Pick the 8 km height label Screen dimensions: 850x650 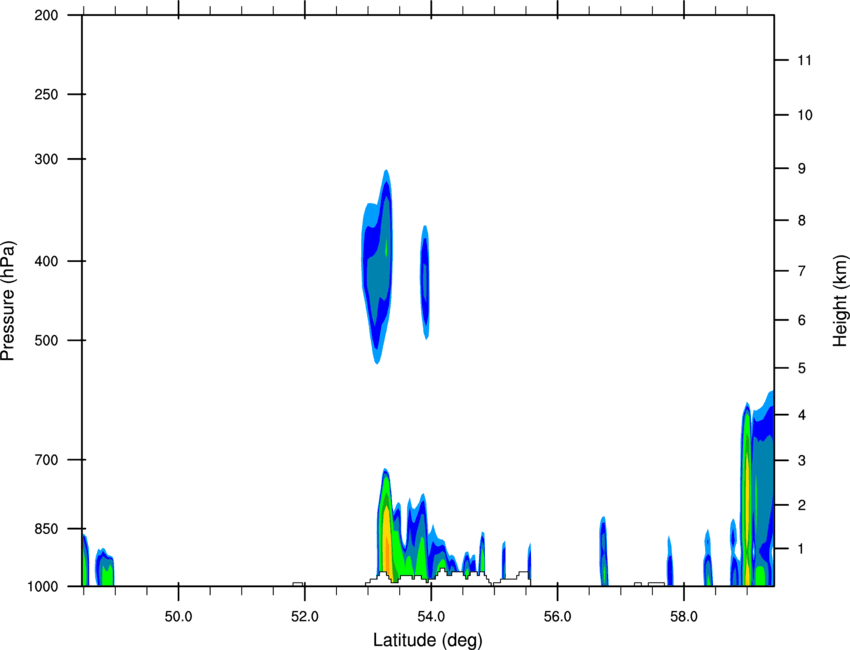(x=802, y=220)
